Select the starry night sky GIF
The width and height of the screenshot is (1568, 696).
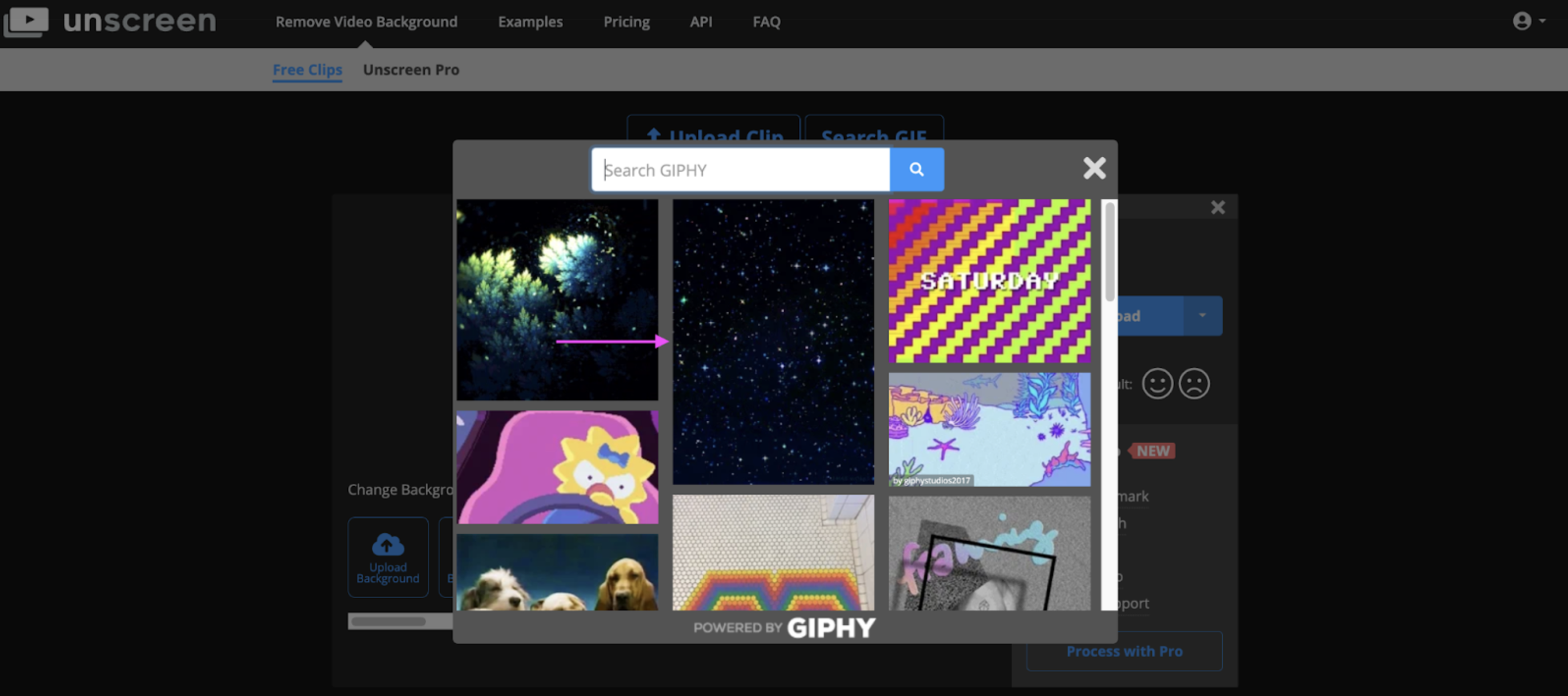[773, 342]
